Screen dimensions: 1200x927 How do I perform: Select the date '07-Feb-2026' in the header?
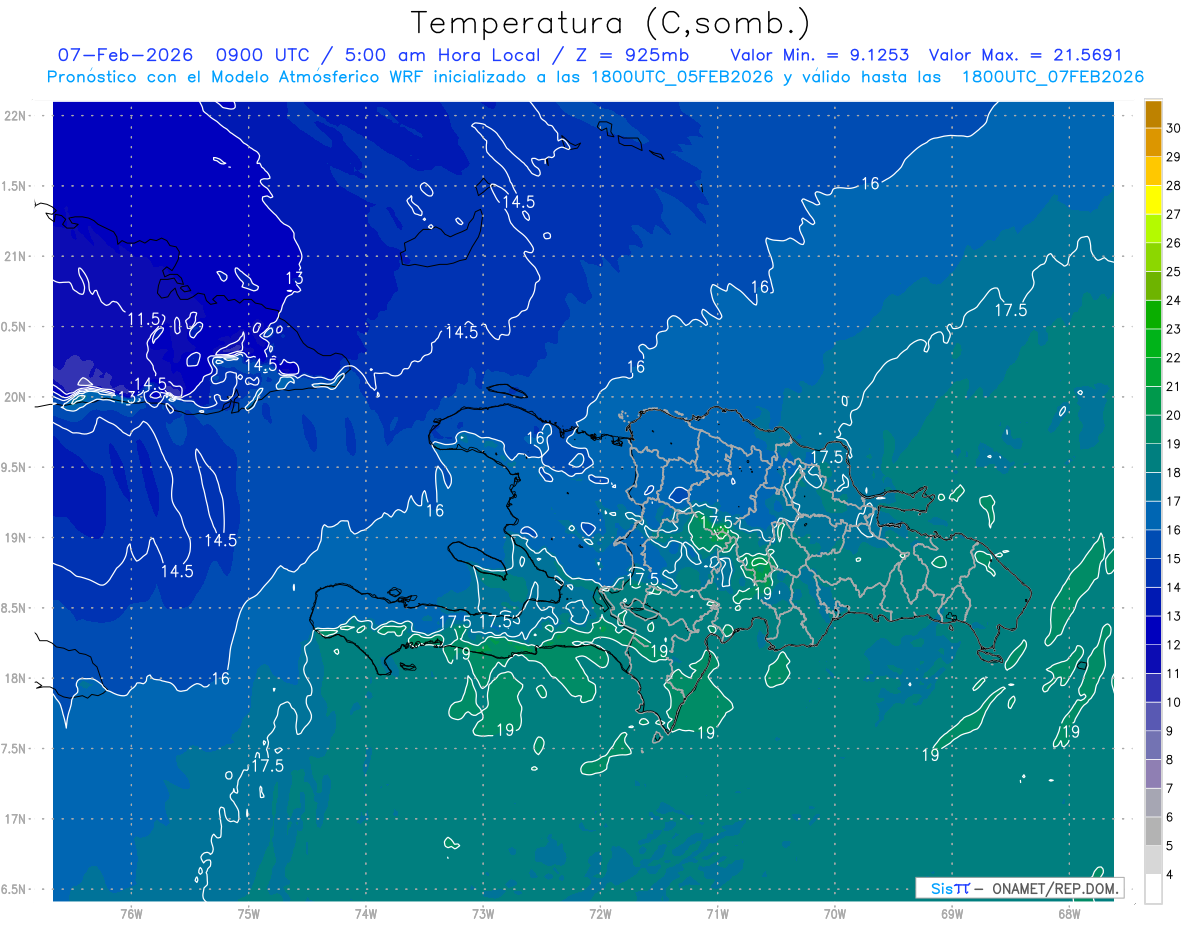coord(125,55)
